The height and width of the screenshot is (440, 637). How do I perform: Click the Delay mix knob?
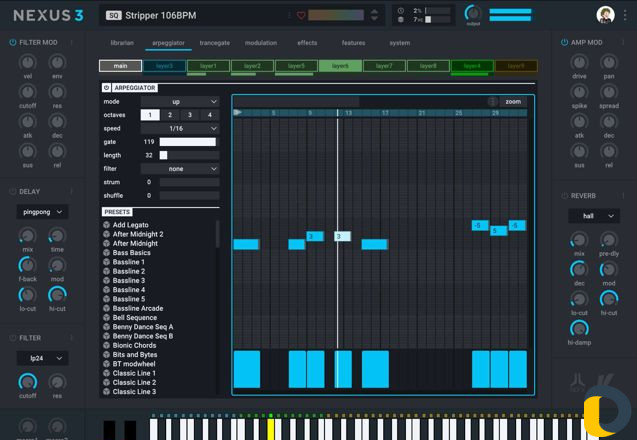click(x=28, y=236)
